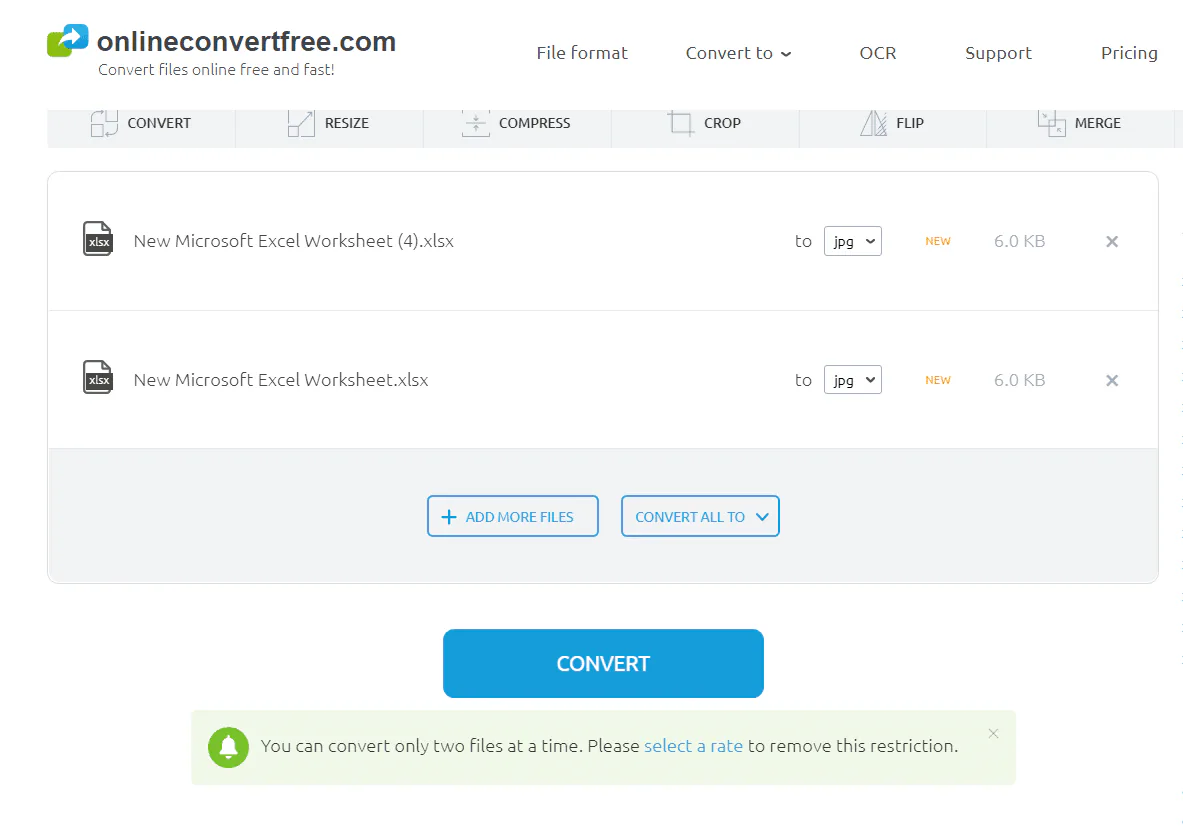The width and height of the screenshot is (1183, 838).
Task: Select the Resize tool icon
Action: point(301,123)
